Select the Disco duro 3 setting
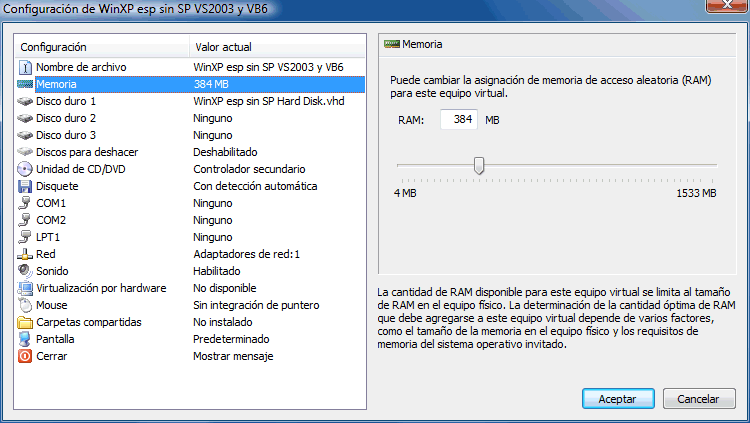This screenshot has width=750, height=423. click(190, 135)
